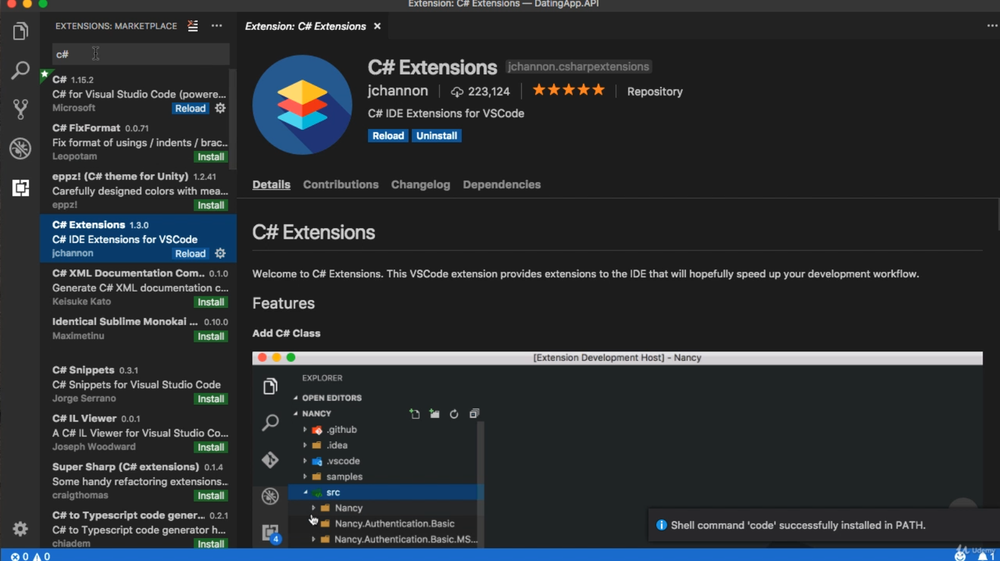Open the Search view in activity bar

tap(20, 70)
